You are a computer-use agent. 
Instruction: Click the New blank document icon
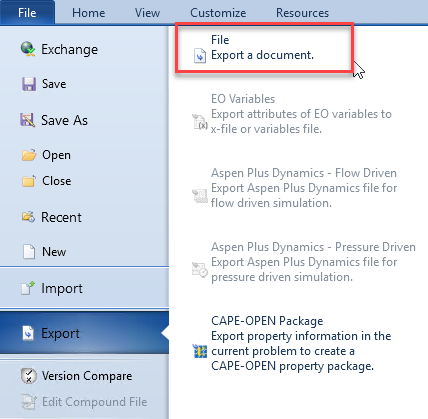(x=29, y=252)
